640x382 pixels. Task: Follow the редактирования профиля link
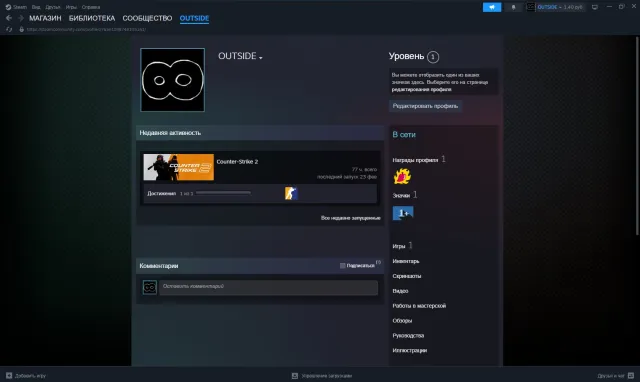pos(422,89)
